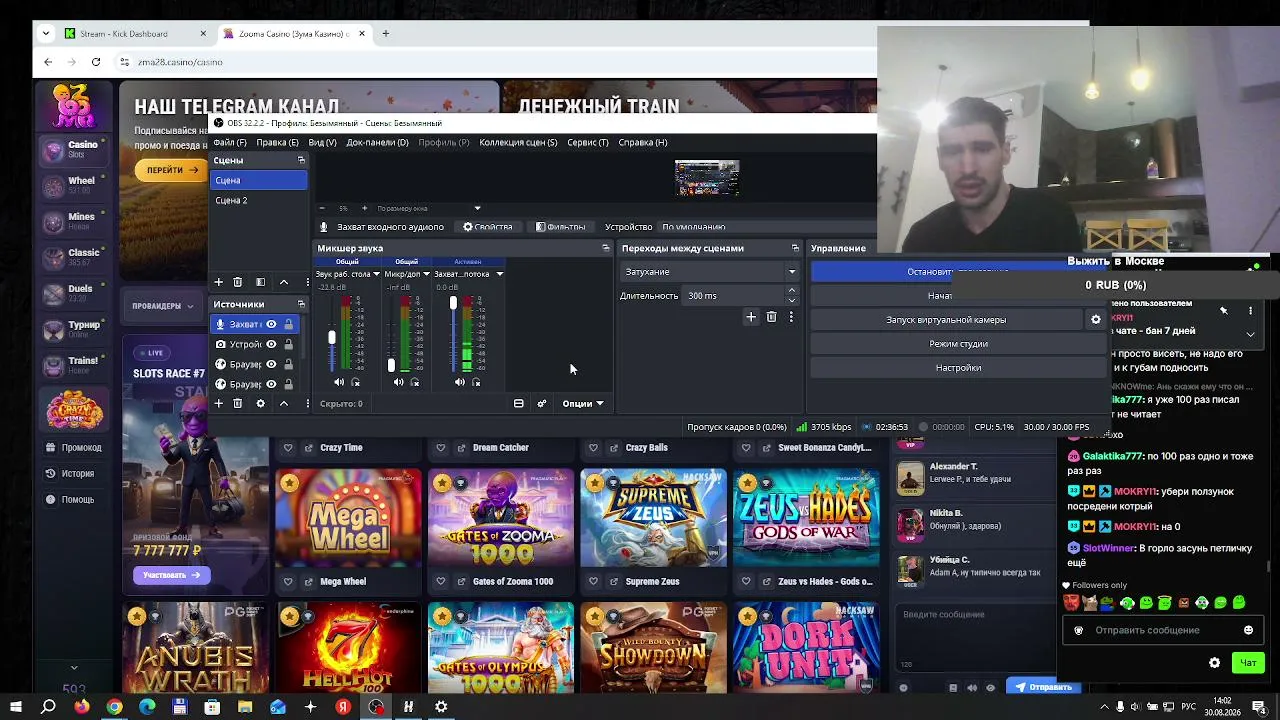The width and height of the screenshot is (1280, 720).
Task: Open the Опции dropdown in mixer
Action: (x=582, y=403)
